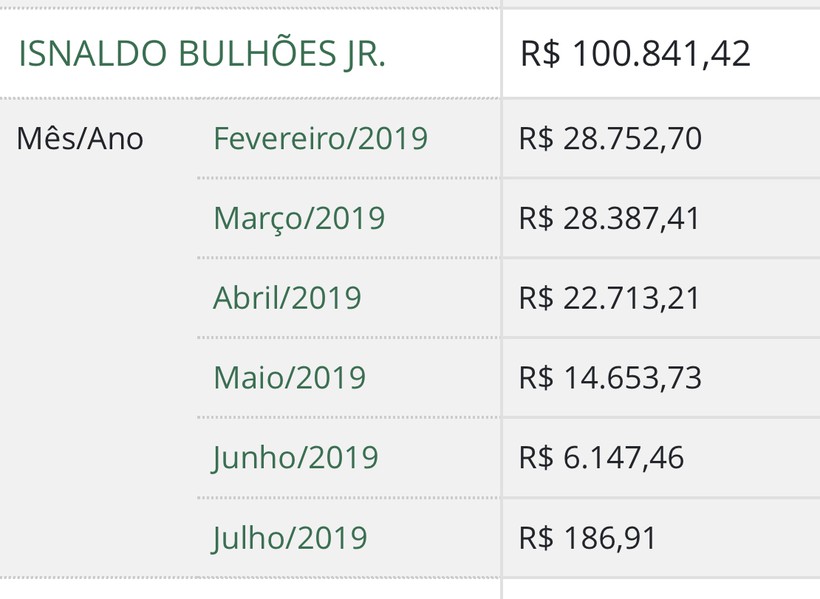Select the value R$ 14.653,73
Image resolution: width=820 pixels, height=599 pixels.
610,378
